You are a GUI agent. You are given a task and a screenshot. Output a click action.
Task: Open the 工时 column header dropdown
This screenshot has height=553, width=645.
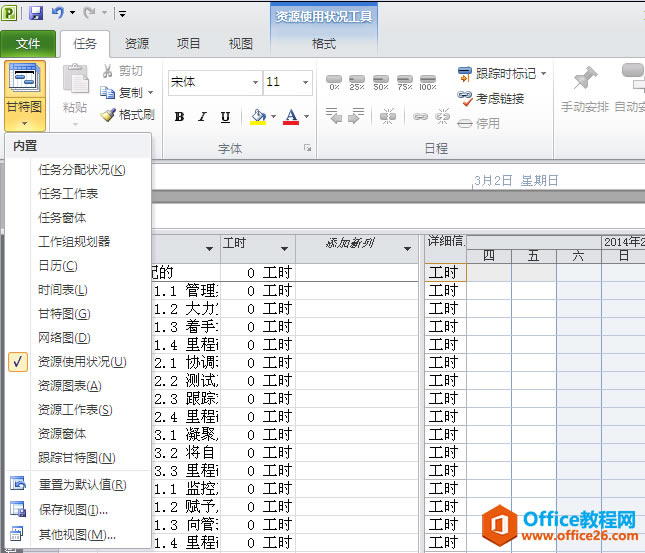coord(284,248)
